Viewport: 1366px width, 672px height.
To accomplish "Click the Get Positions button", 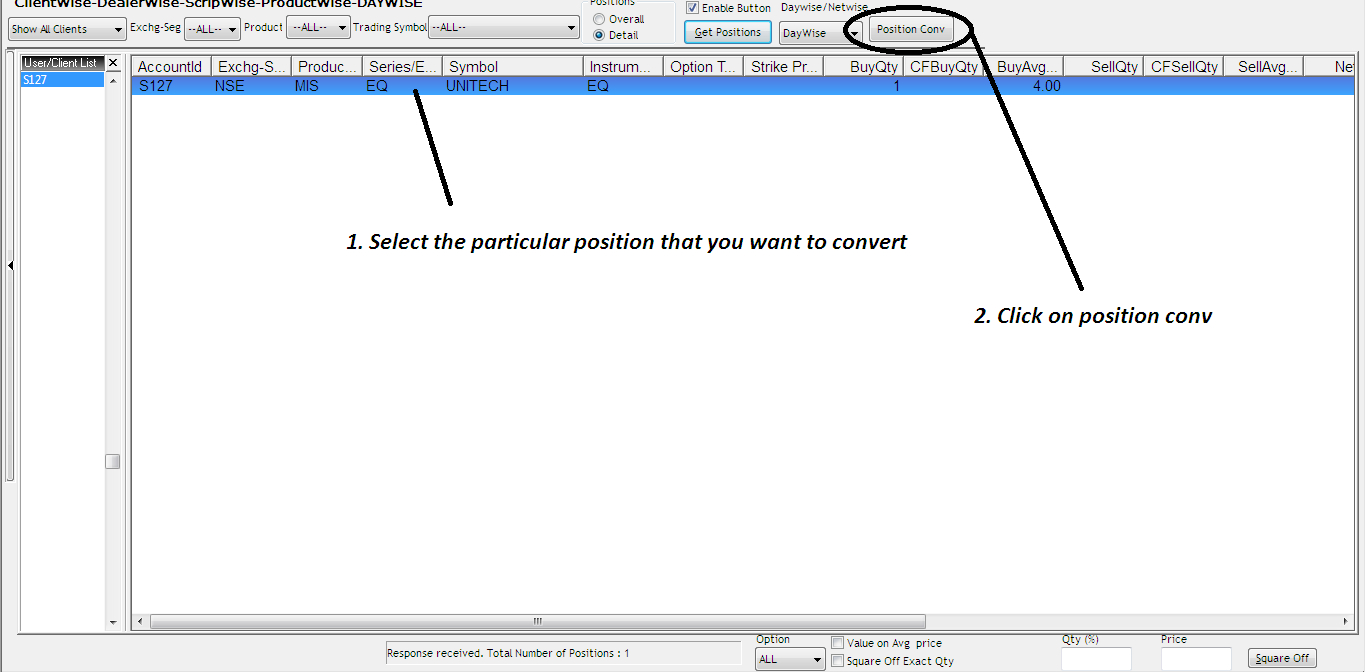I will [728, 33].
